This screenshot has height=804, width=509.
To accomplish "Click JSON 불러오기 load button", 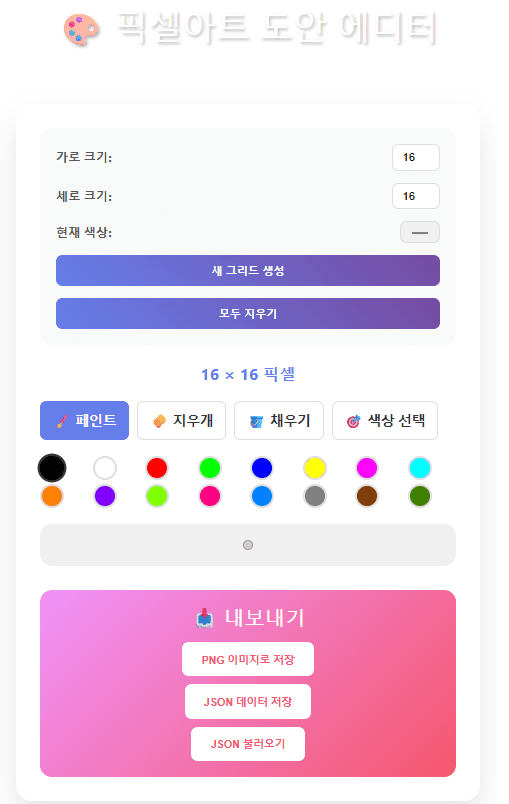I will coord(248,744).
